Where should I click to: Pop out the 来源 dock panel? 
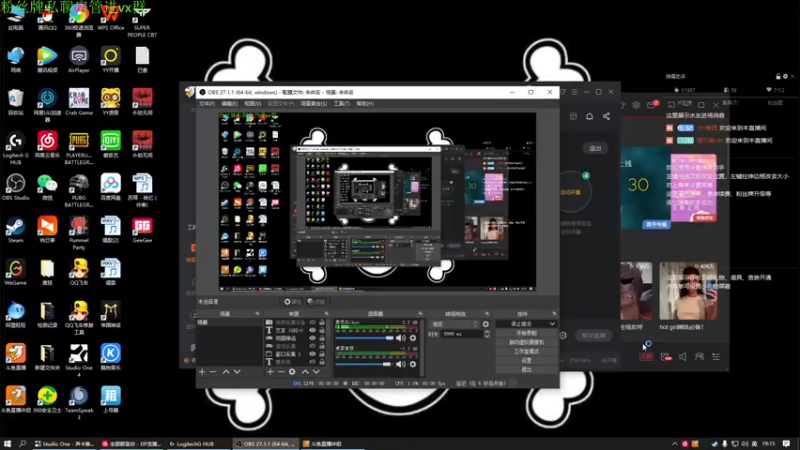[x=327, y=313]
